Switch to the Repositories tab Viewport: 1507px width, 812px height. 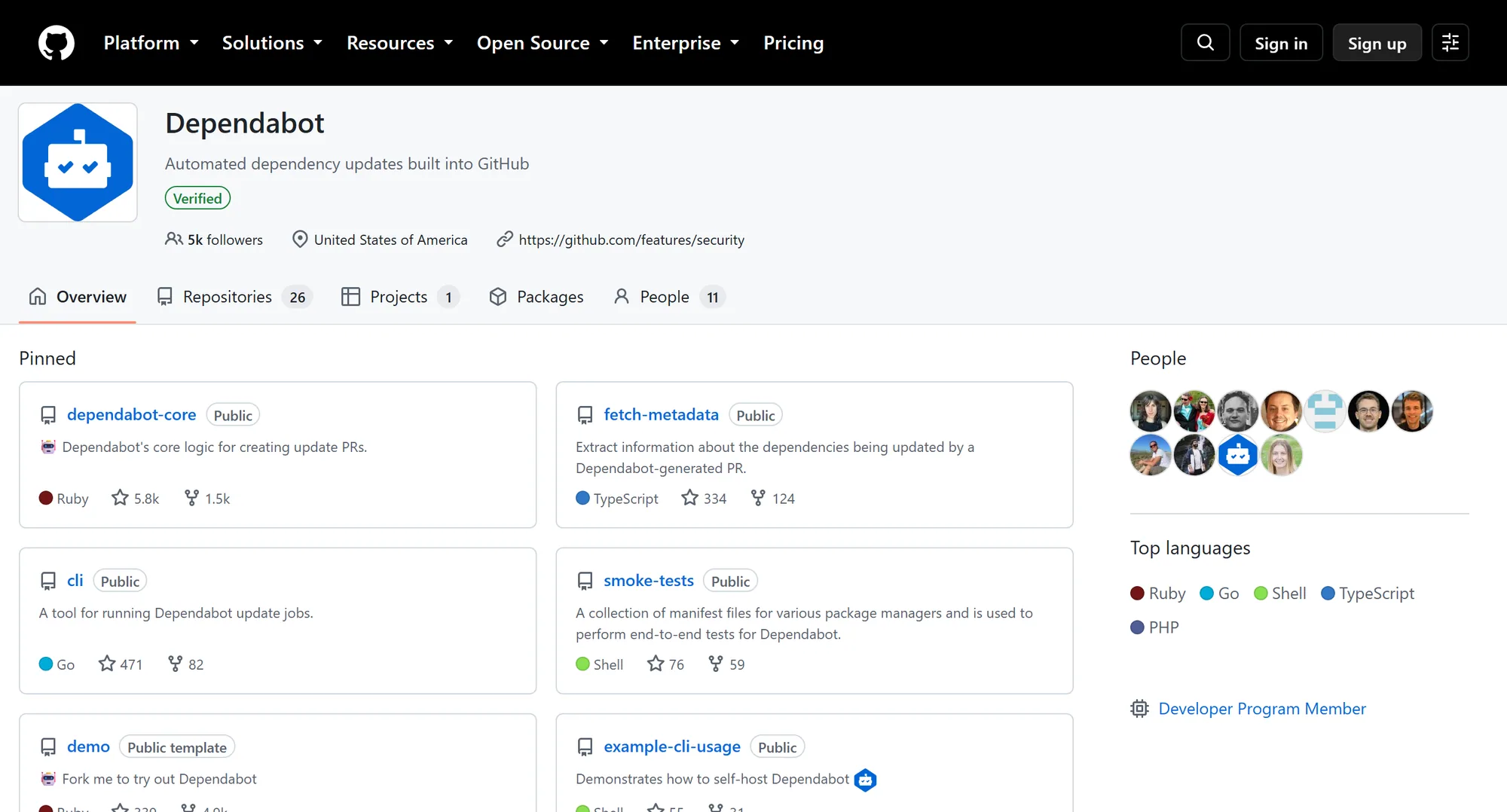[x=234, y=297]
